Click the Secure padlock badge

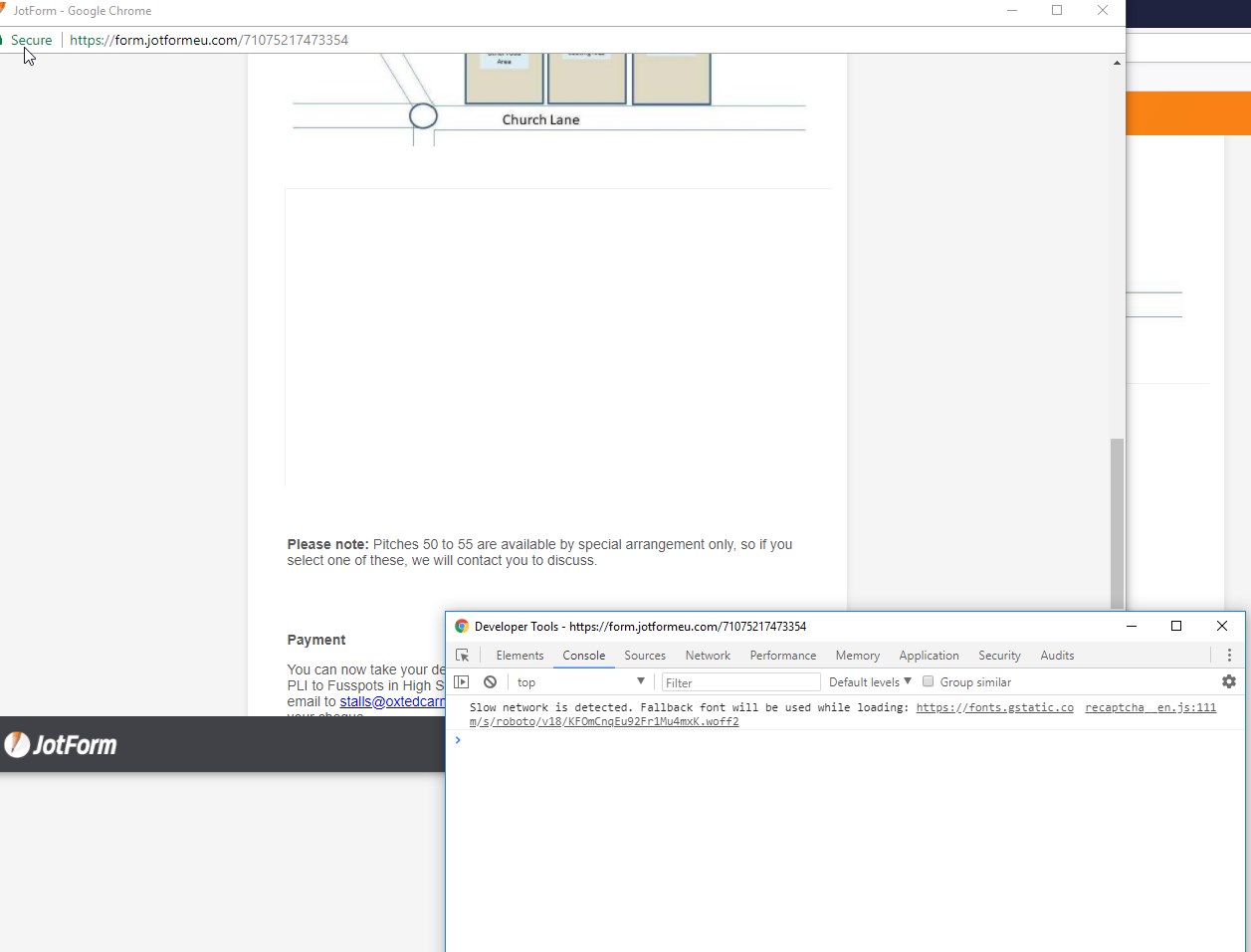tap(31, 40)
